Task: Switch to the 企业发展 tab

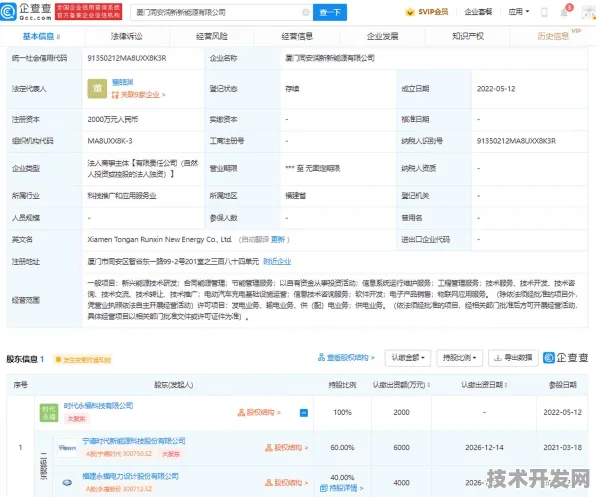Action: (382, 36)
